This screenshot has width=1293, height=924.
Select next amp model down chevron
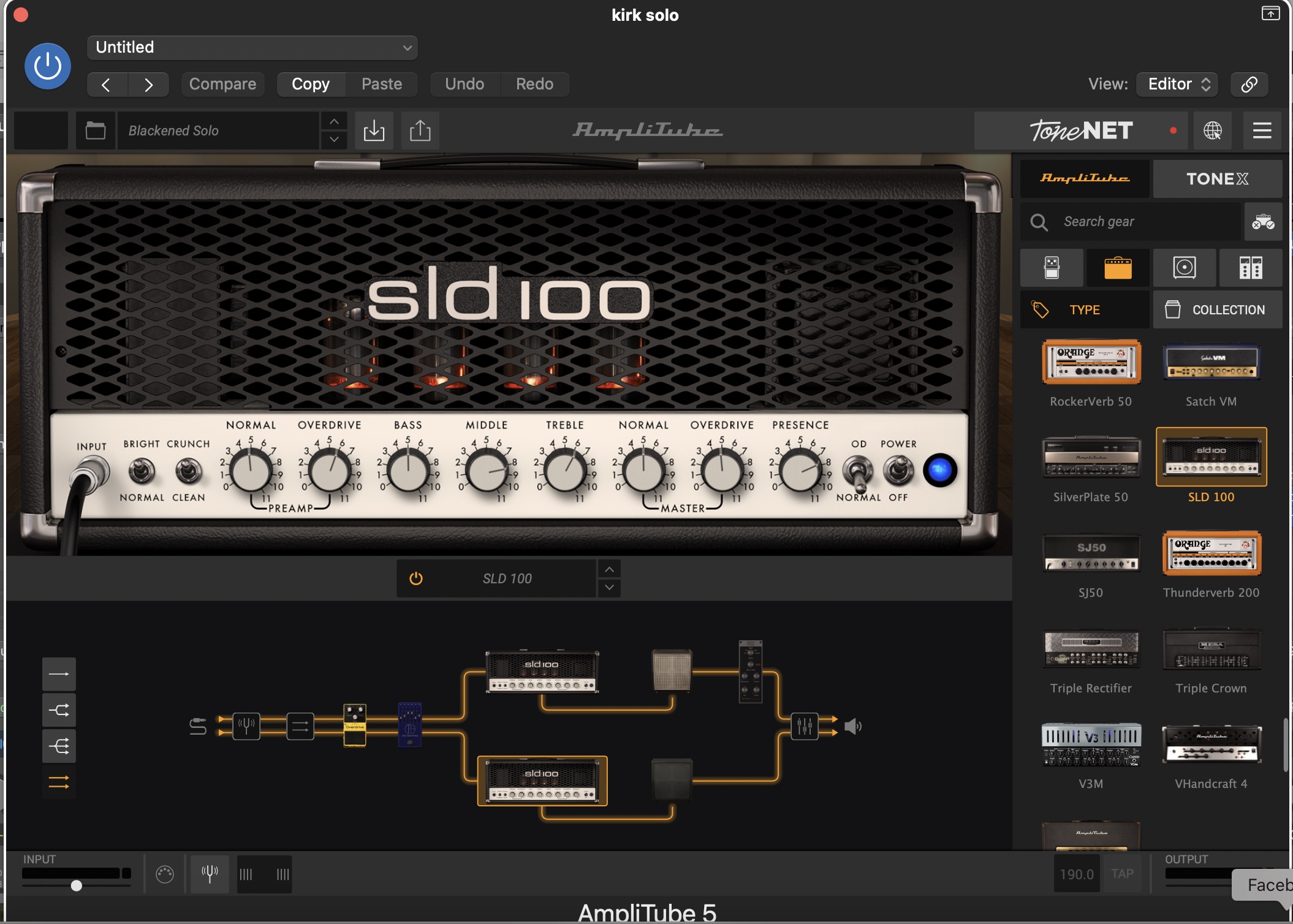tap(609, 588)
